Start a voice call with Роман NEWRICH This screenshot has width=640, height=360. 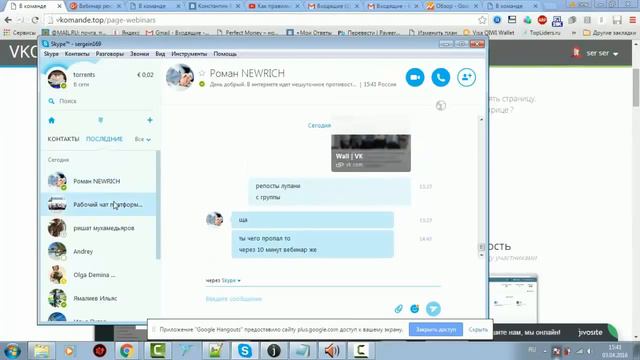point(440,77)
